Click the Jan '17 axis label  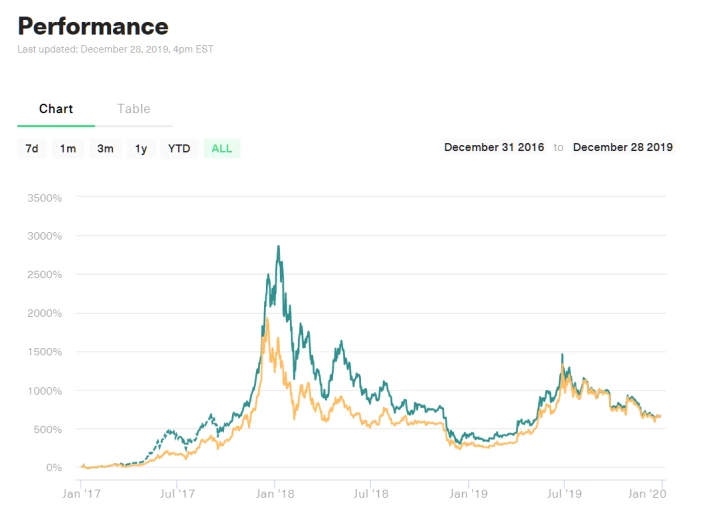(x=81, y=493)
